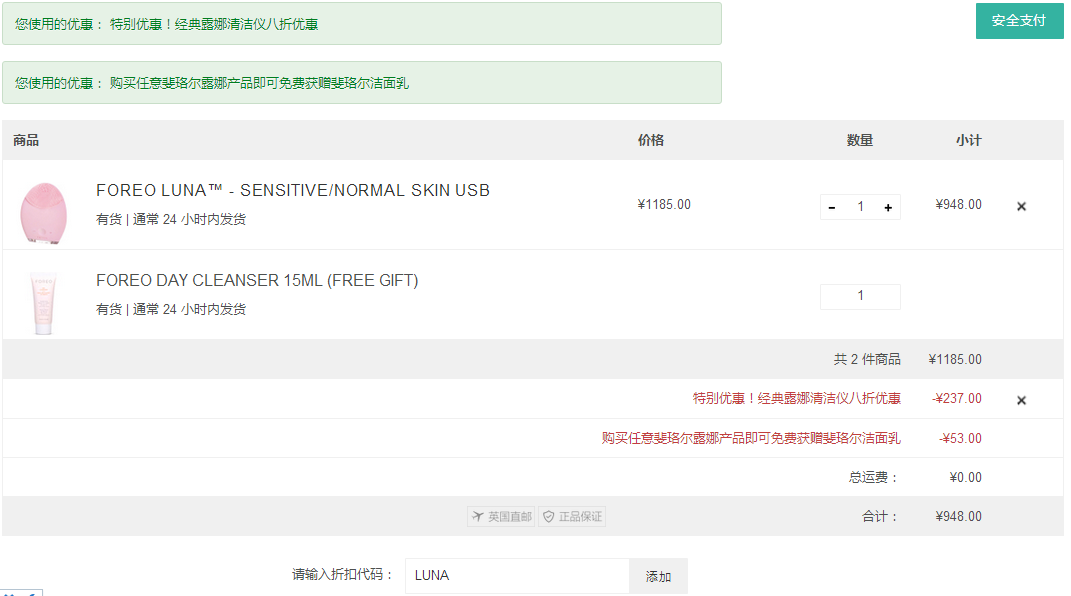Viewport: 1071px width, 596px height.
Task: Open FOREO LUNA Sensitive/Normal Skin product link
Action: [x=293, y=190]
